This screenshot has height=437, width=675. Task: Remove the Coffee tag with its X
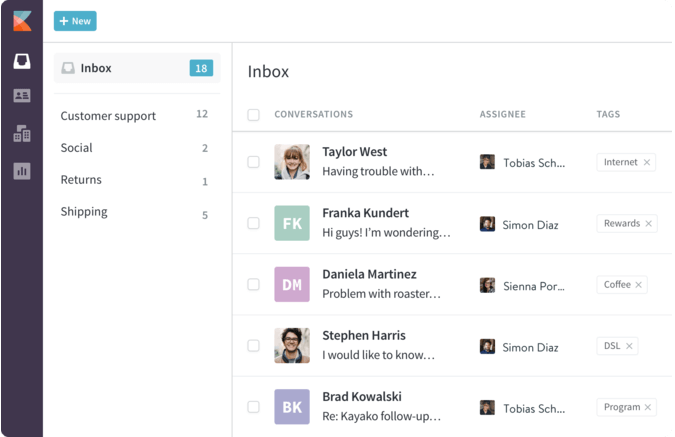coord(640,285)
